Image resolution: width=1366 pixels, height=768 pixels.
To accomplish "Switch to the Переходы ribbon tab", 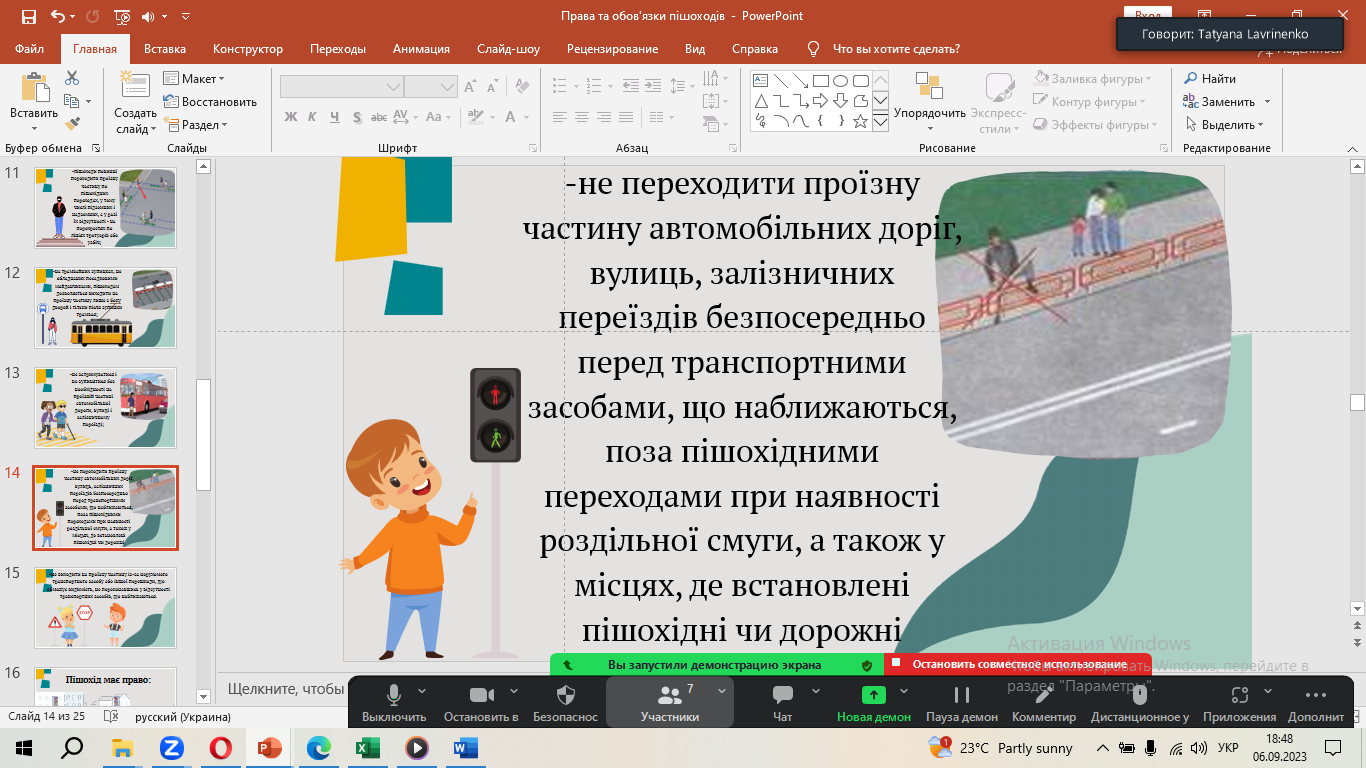I will [338, 49].
